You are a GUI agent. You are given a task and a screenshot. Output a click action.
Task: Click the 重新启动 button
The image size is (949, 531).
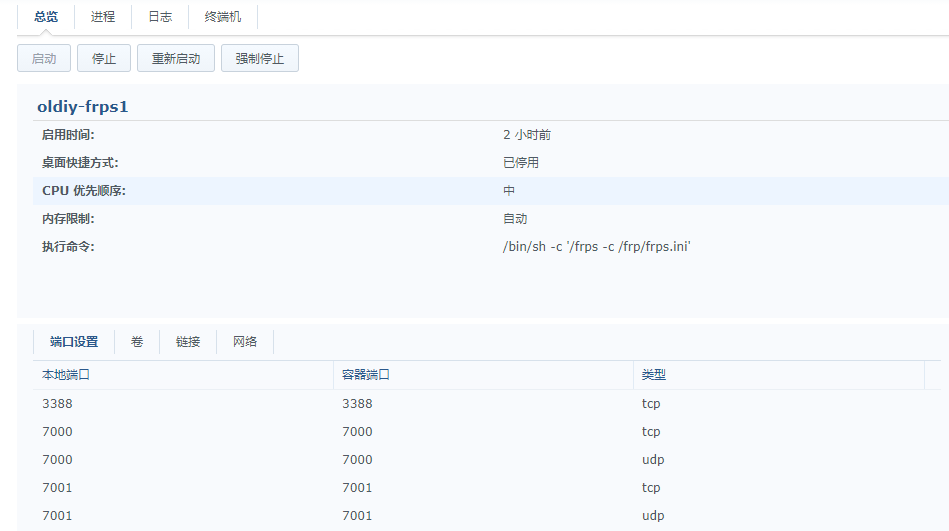coord(176,59)
